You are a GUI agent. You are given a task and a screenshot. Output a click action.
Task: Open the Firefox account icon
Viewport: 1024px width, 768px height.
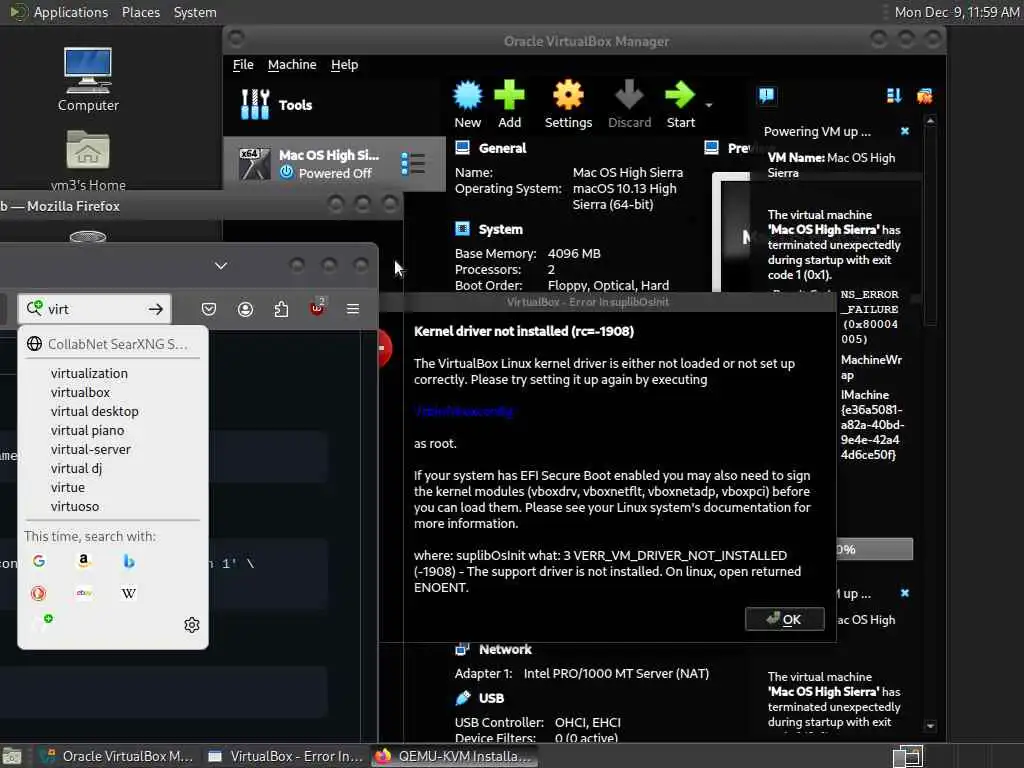(246, 309)
